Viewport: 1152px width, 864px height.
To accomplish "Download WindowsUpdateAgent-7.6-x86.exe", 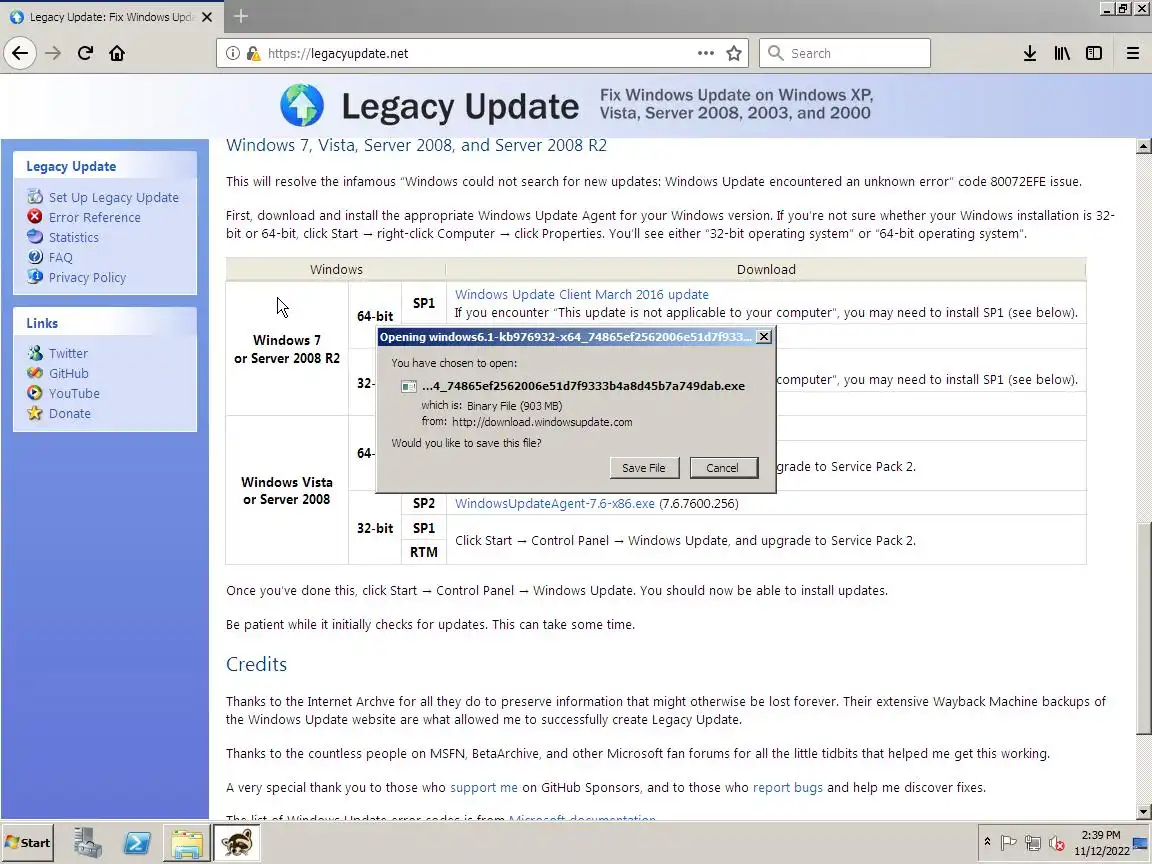I will (x=555, y=503).
